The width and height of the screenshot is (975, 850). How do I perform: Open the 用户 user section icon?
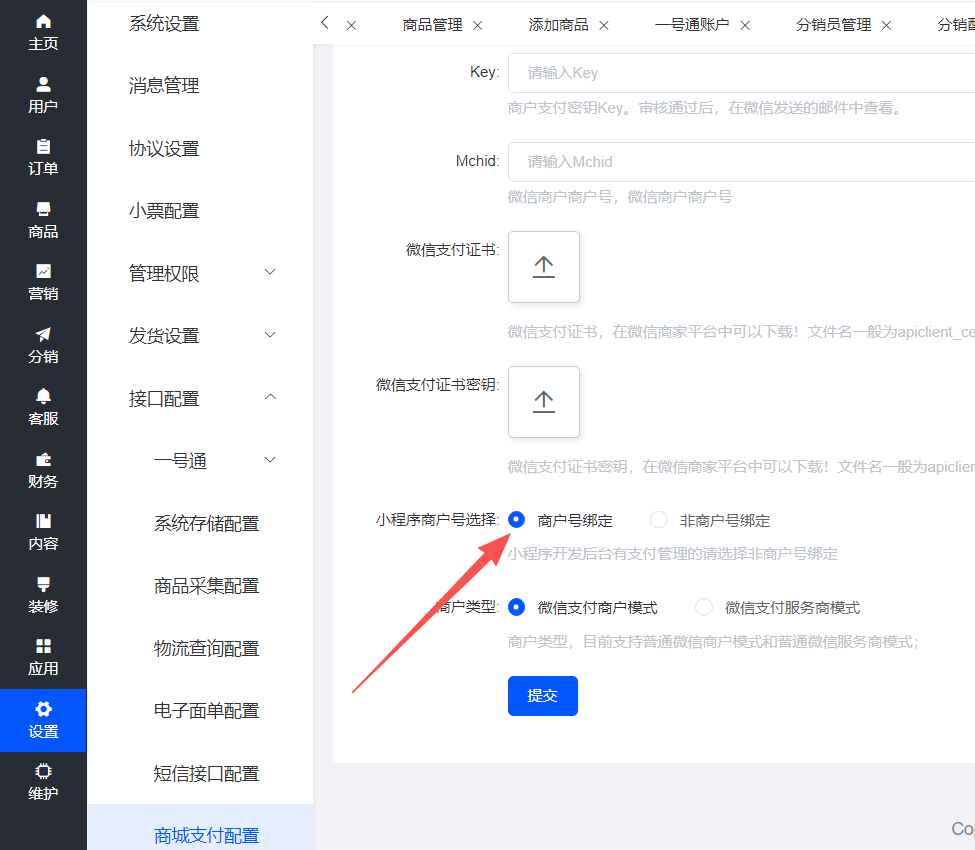[x=43, y=85]
